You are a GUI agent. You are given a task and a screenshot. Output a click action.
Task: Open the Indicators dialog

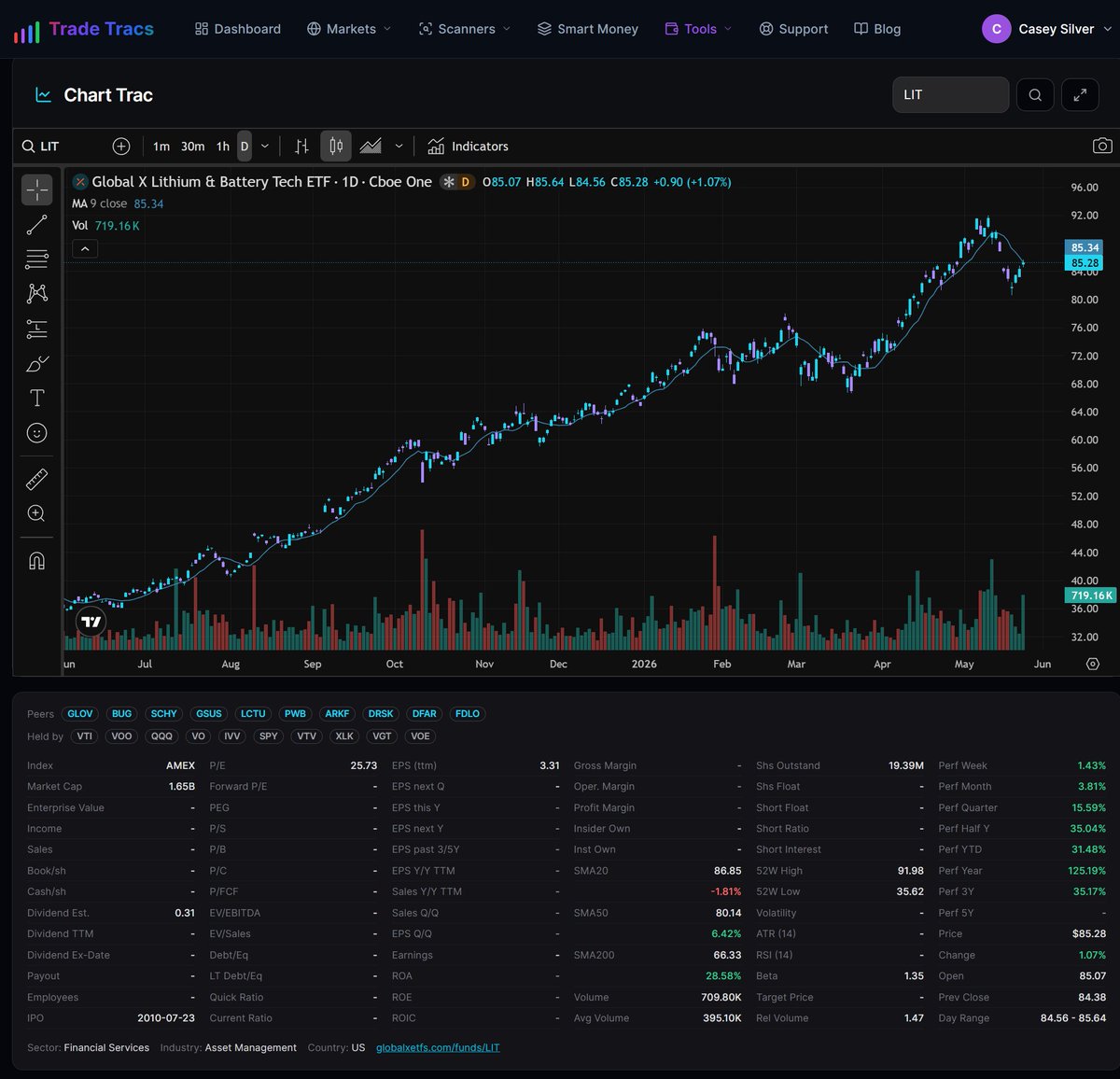point(468,147)
